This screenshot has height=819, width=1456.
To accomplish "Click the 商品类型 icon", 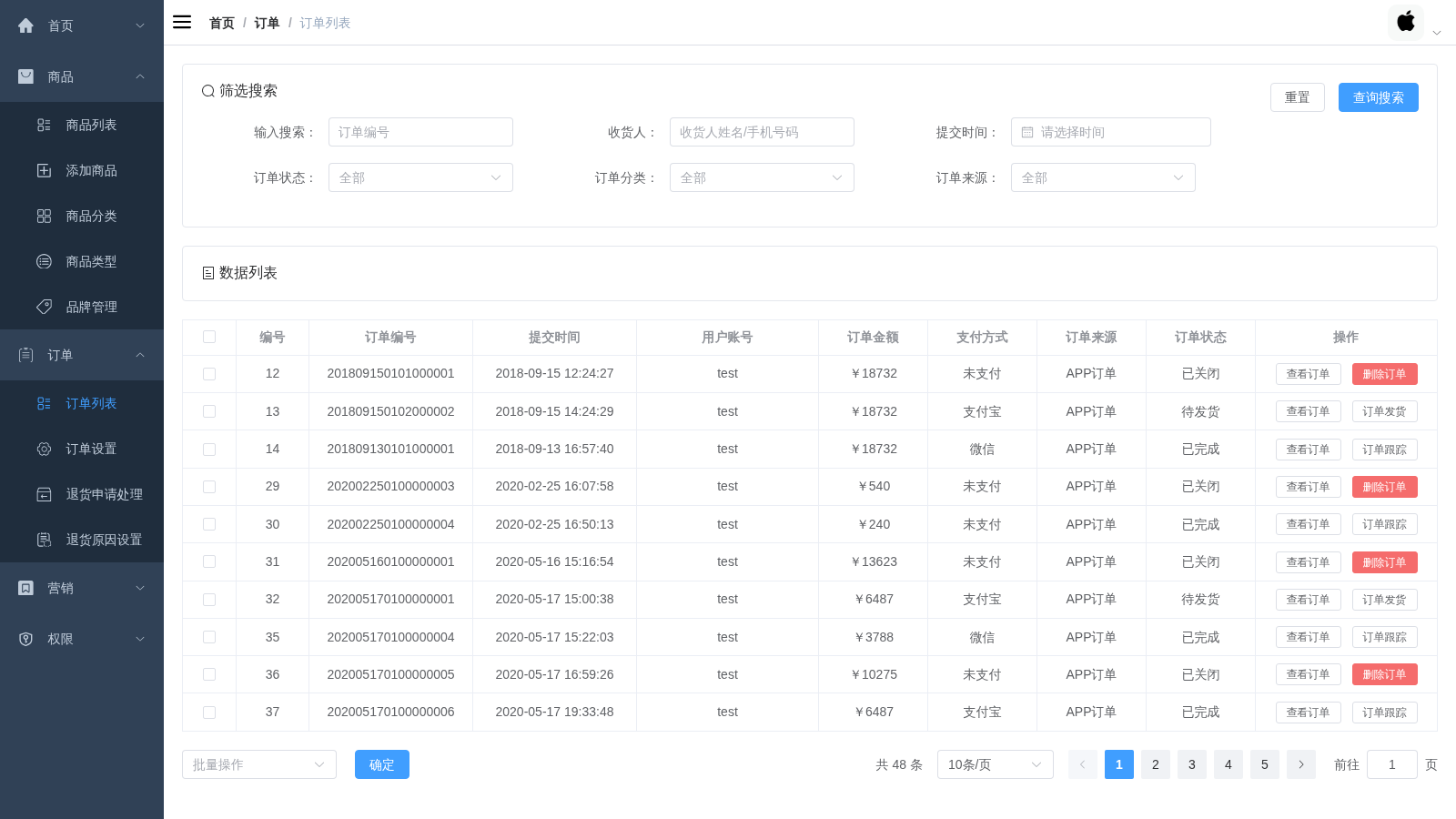I will [44, 261].
